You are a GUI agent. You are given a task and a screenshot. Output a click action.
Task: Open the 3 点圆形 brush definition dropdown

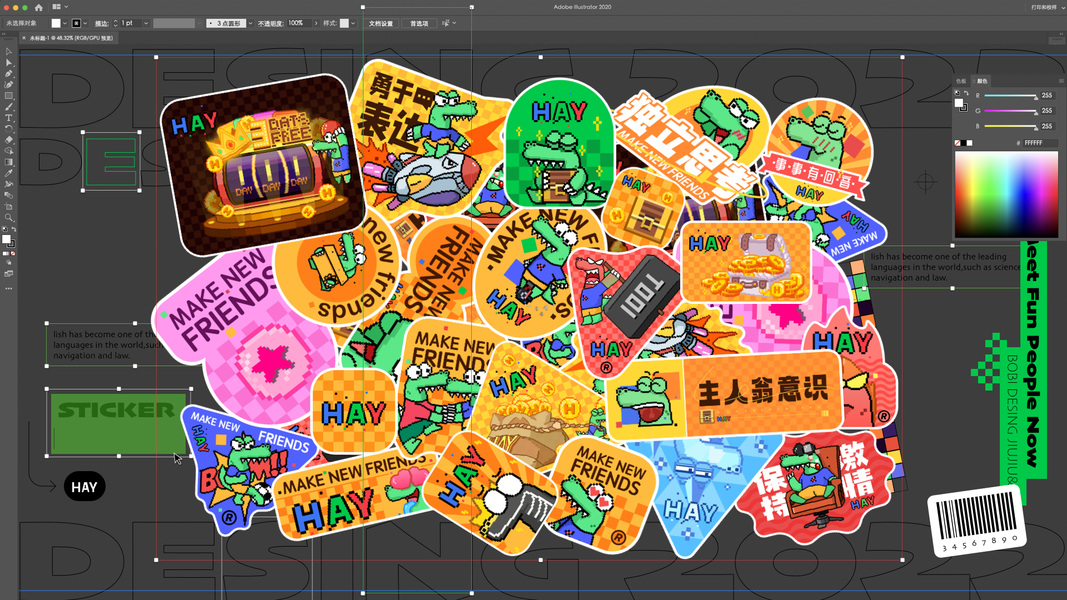tap(250, 23)
